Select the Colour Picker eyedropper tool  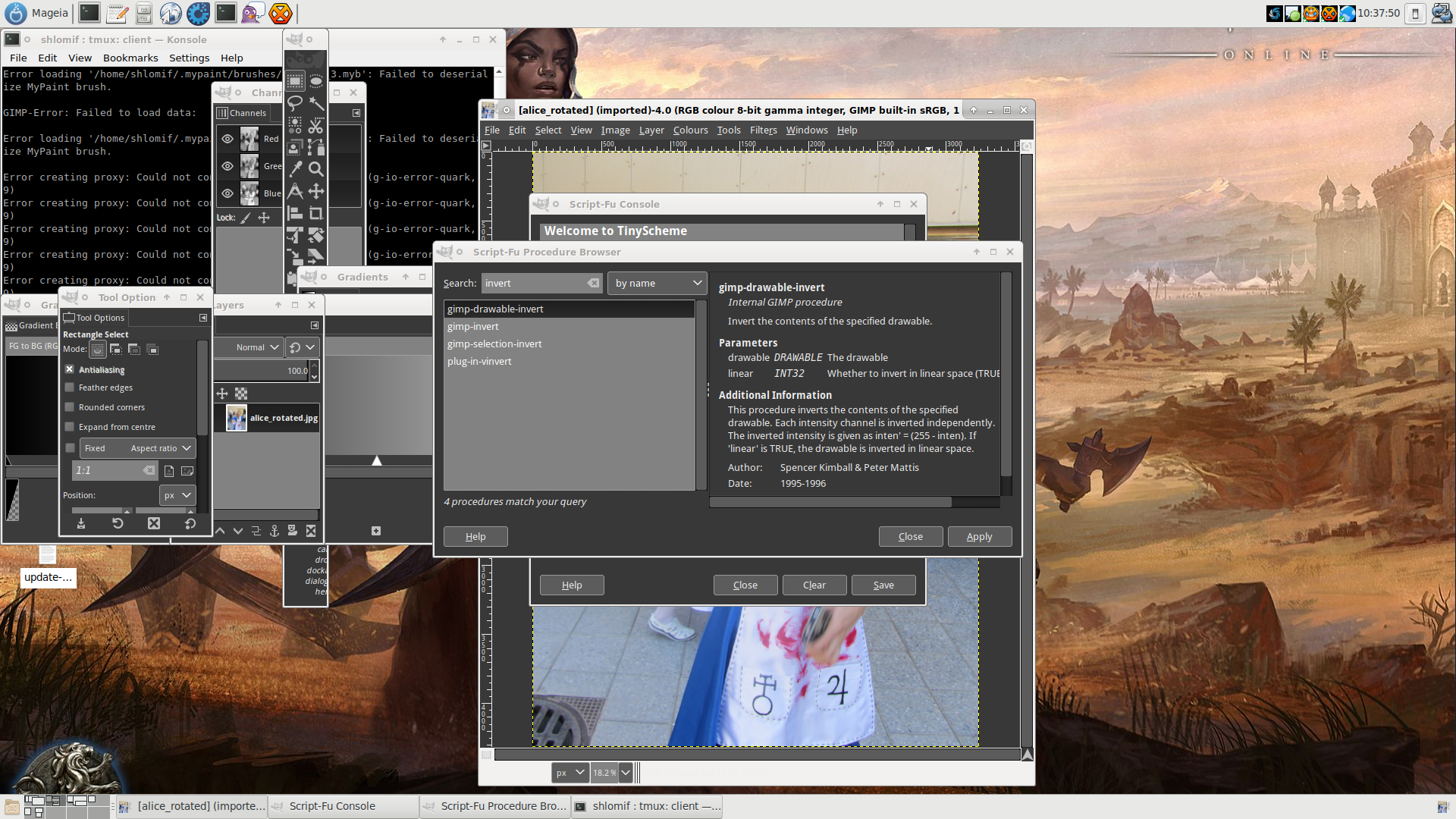coord(295,169)
